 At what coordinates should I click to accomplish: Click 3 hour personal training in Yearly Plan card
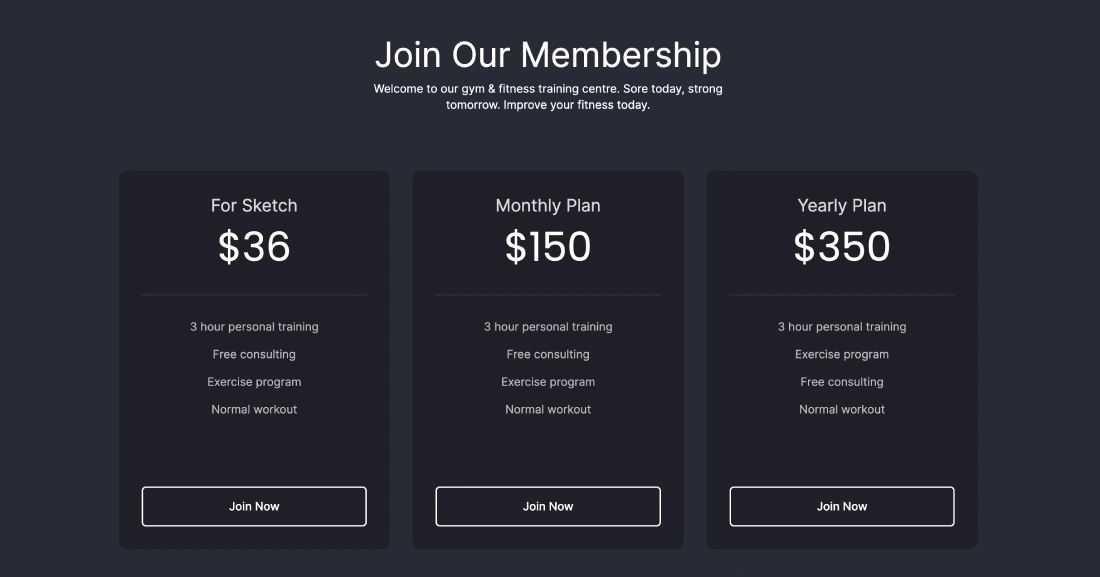coord(842,327)
